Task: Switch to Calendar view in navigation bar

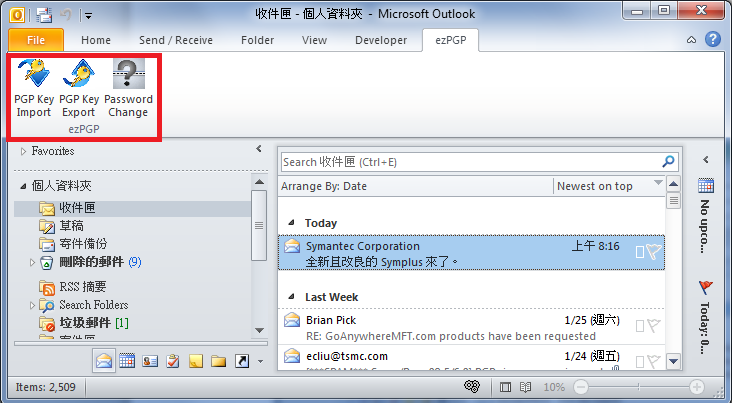Action: click(127, 361)
